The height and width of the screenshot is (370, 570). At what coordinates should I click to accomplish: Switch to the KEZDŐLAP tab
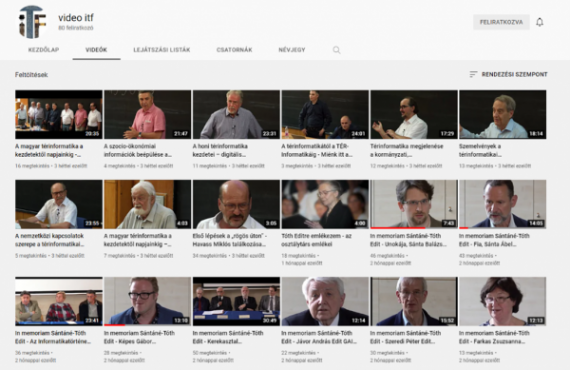coord(44,50)
